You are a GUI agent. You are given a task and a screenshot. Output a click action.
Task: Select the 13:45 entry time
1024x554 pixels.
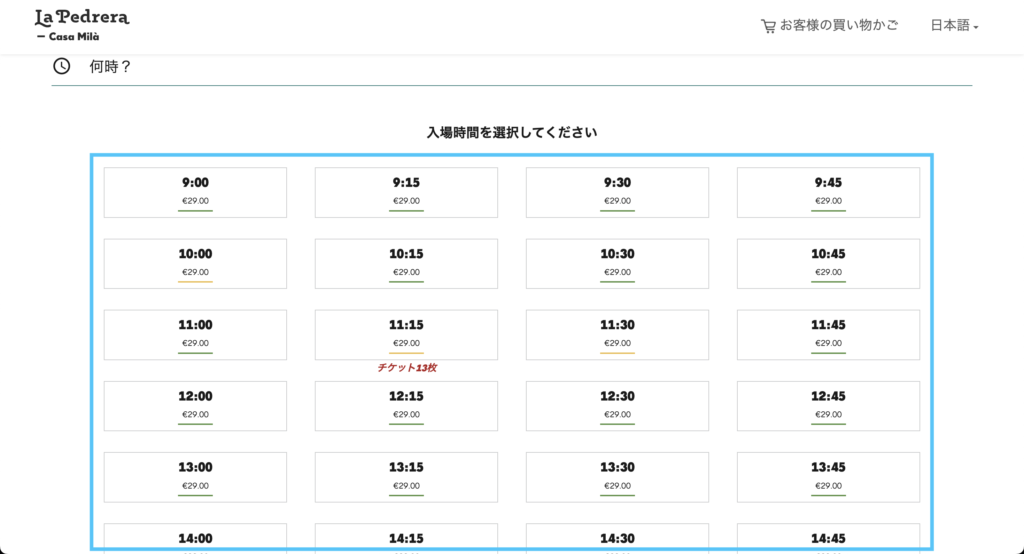828,476
